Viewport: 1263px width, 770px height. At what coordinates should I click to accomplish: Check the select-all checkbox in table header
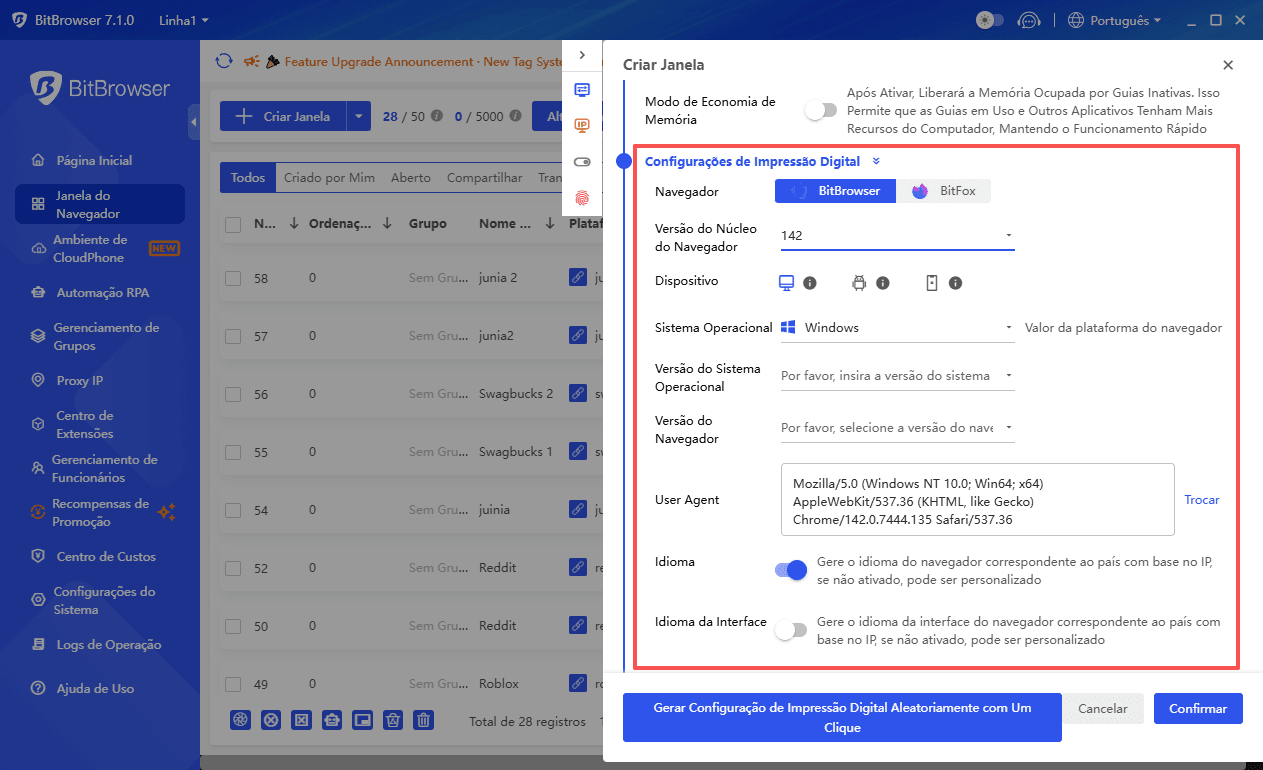[x=233, y=225]
